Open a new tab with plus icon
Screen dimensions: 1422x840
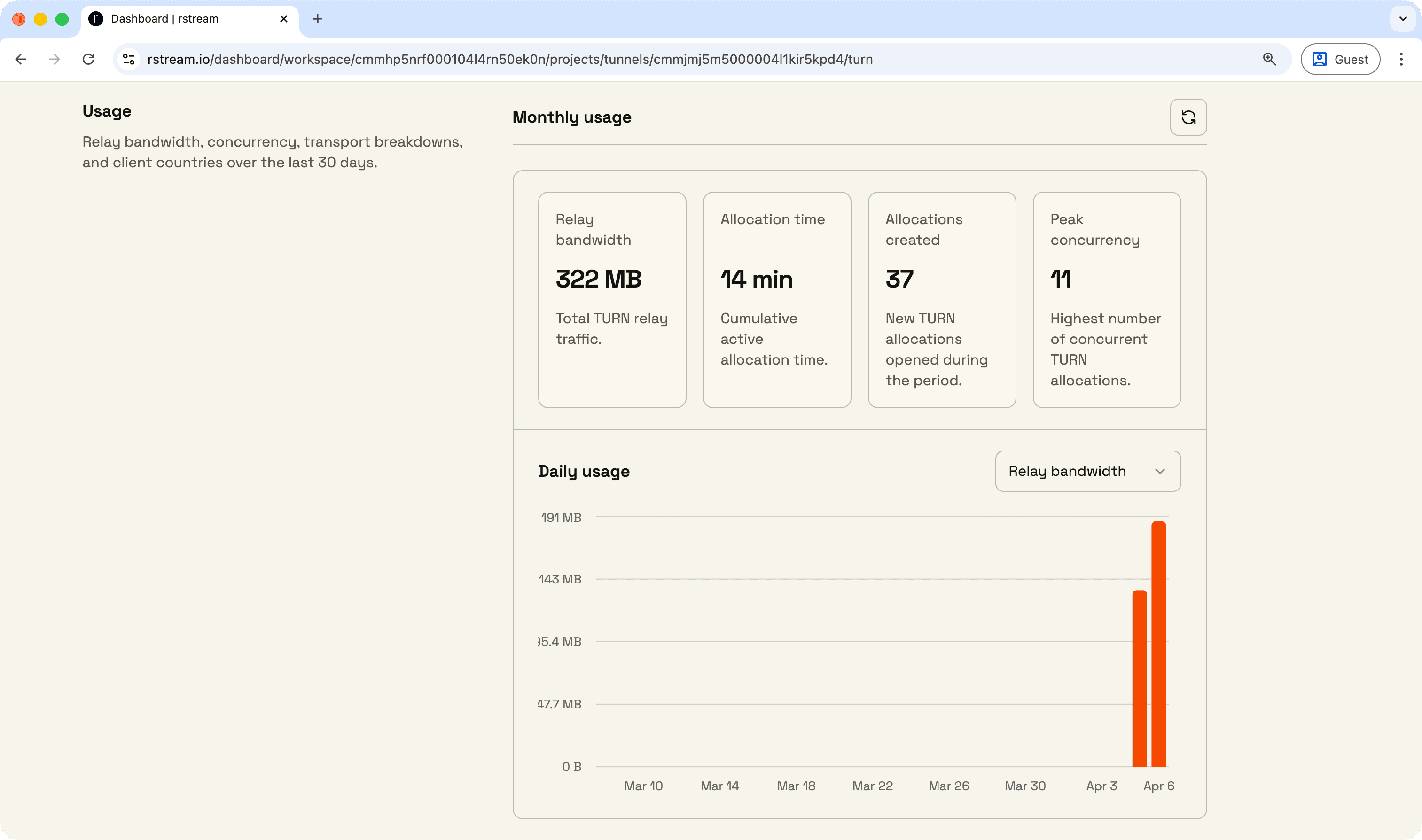tap(318, 19)
